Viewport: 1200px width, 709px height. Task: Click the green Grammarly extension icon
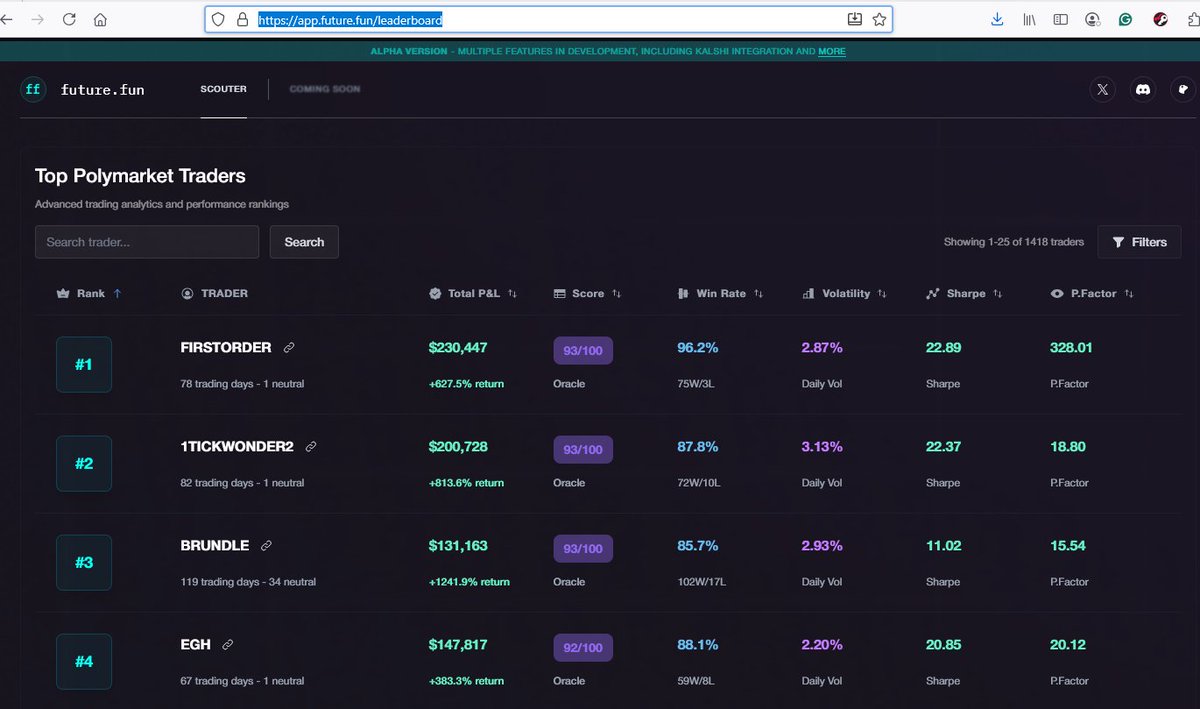coord(1126,19)
